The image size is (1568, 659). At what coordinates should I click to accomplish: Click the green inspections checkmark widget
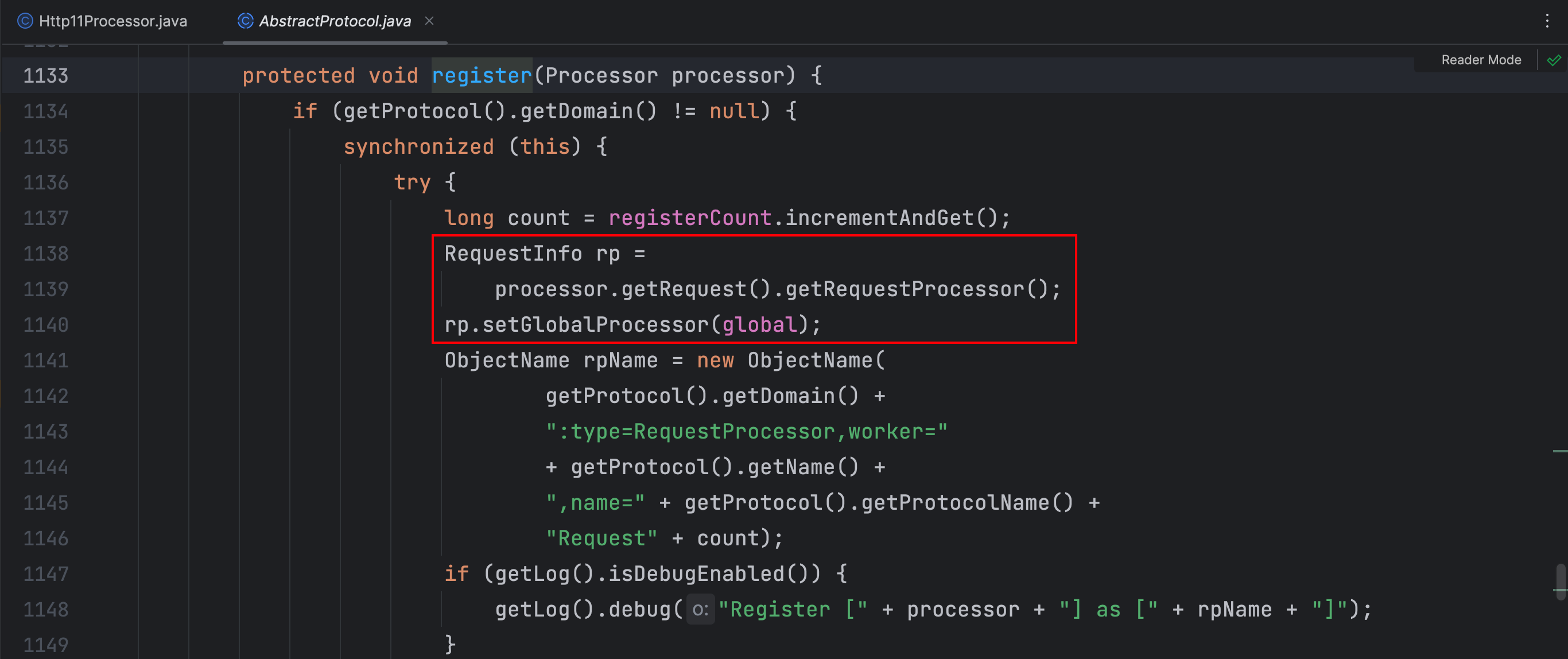click(1554, 60)
